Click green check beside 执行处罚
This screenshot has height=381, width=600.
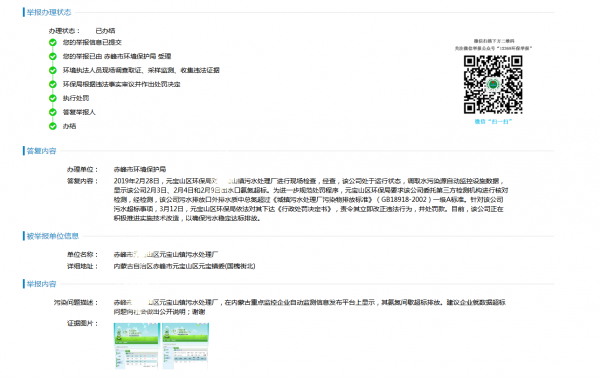[53, 98]
